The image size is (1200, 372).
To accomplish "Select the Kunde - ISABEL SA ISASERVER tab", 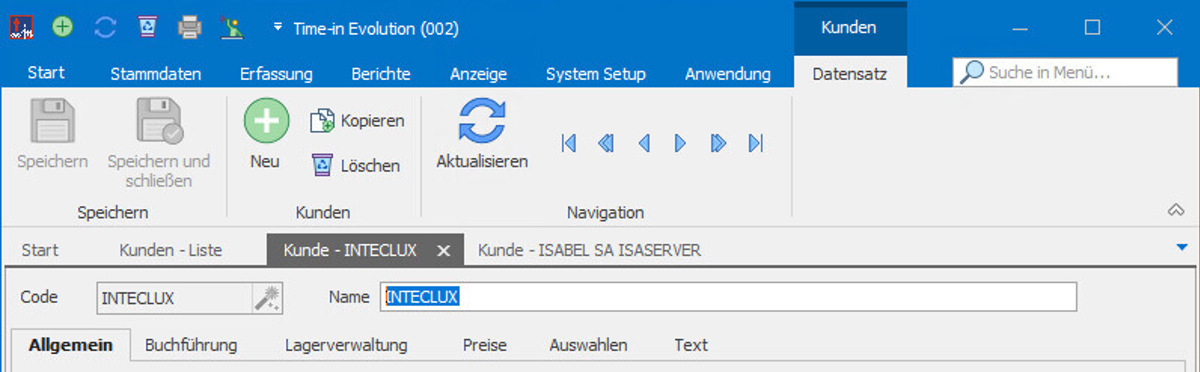I will [589, 250].
